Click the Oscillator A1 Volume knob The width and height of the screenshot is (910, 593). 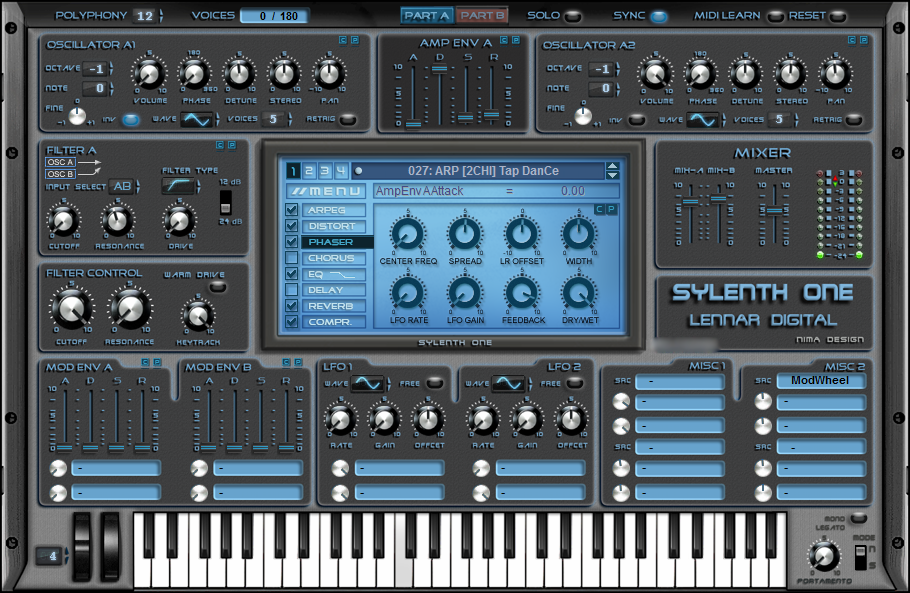(x=149, y=74)
